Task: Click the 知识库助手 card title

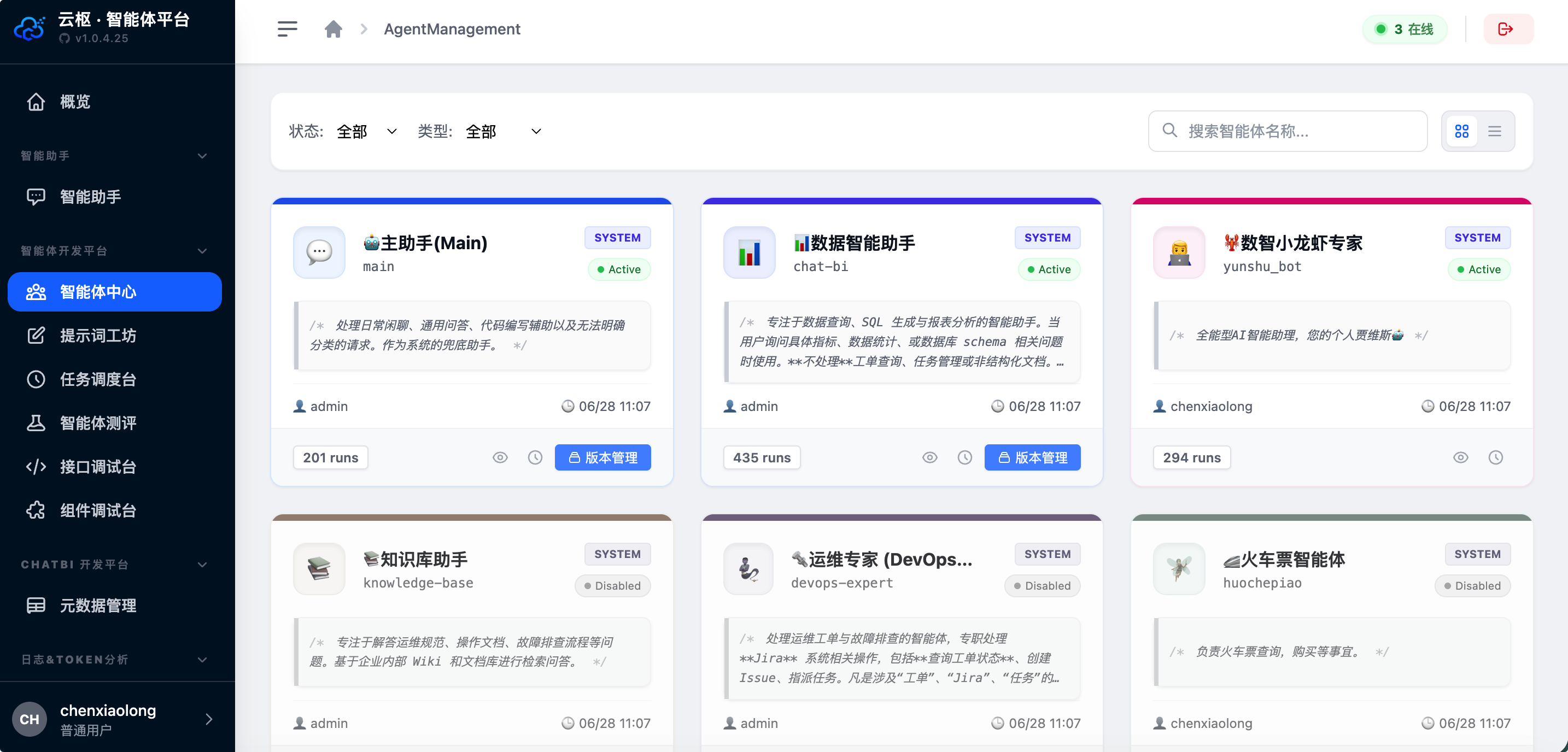Action: point(416,559)
